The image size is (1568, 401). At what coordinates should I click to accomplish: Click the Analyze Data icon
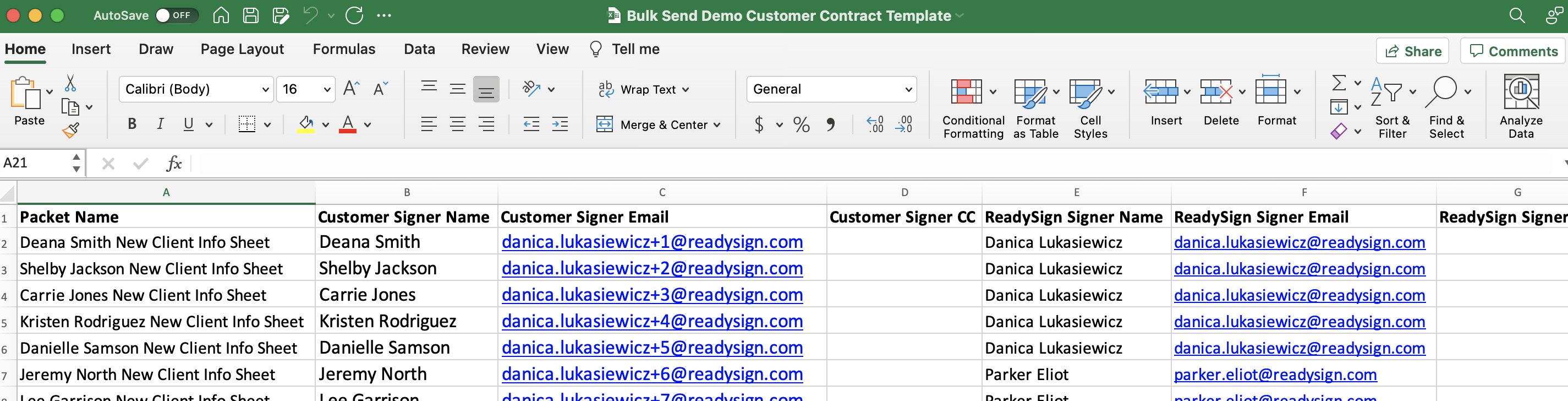(1520, 107)
